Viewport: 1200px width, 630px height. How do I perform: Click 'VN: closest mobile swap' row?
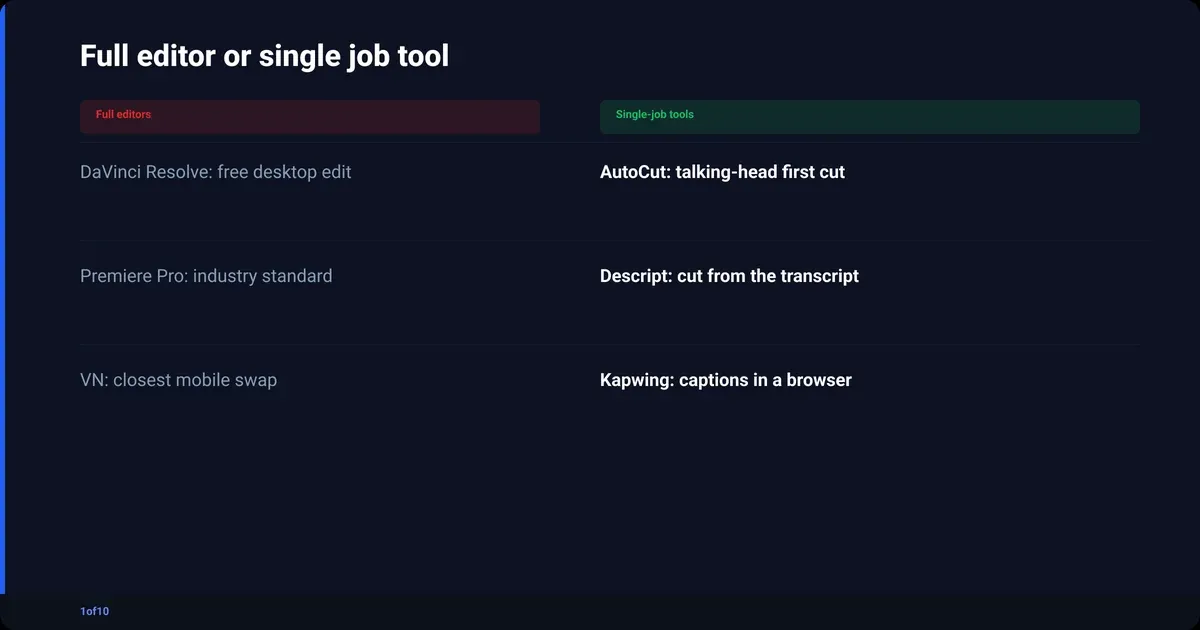(x=179, y=380)
